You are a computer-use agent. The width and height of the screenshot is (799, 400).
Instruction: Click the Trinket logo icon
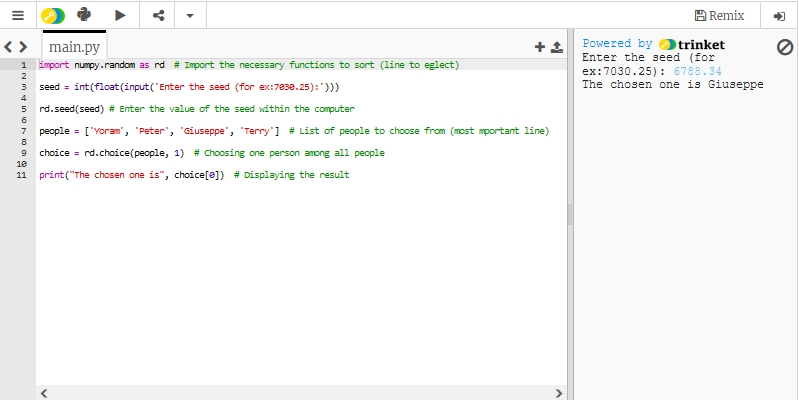[52, 15]
